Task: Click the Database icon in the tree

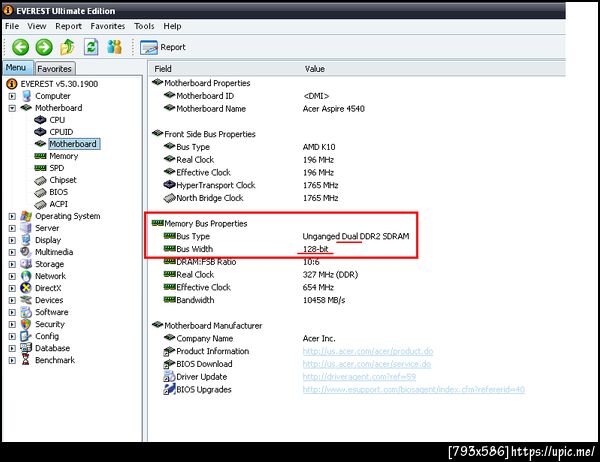Action: click(x=26, y=348)
